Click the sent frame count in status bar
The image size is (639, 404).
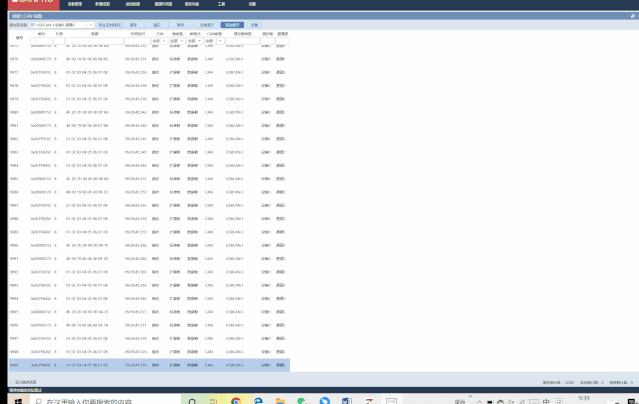592,382
